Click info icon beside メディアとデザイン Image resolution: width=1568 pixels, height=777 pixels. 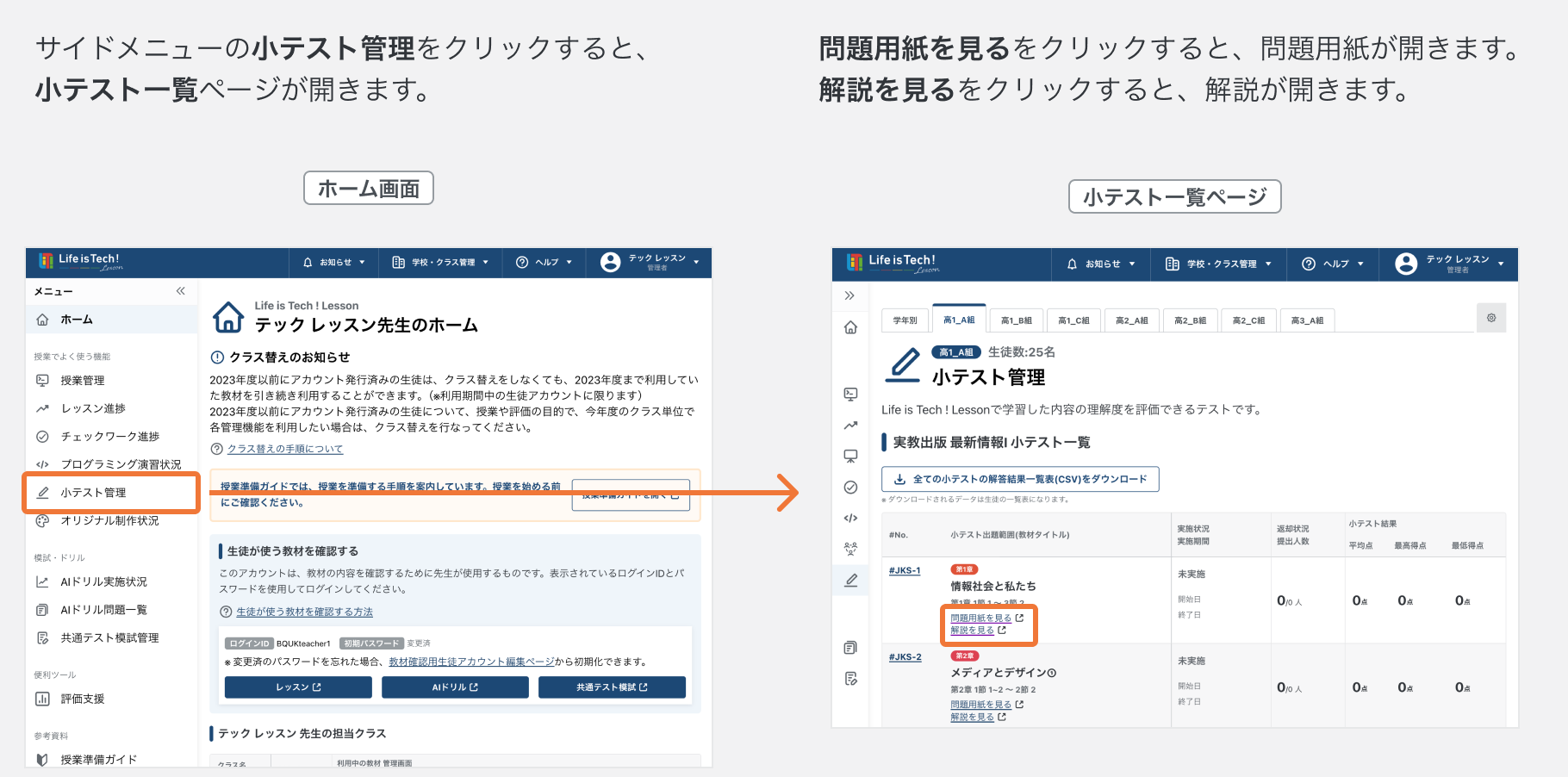click(x=1052, y=673)
